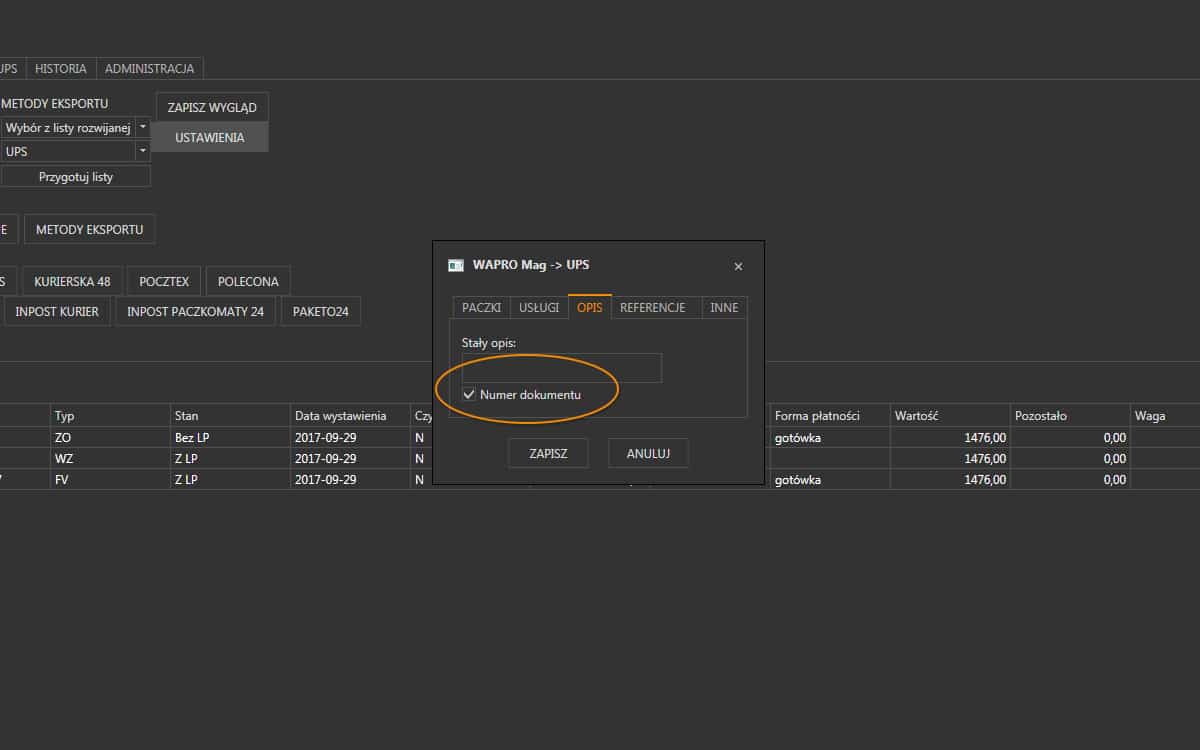The width and height of the screenshot is (1200, 750).
Task: Switch to the PACZKI tab
Action: (x=480, y=308)
